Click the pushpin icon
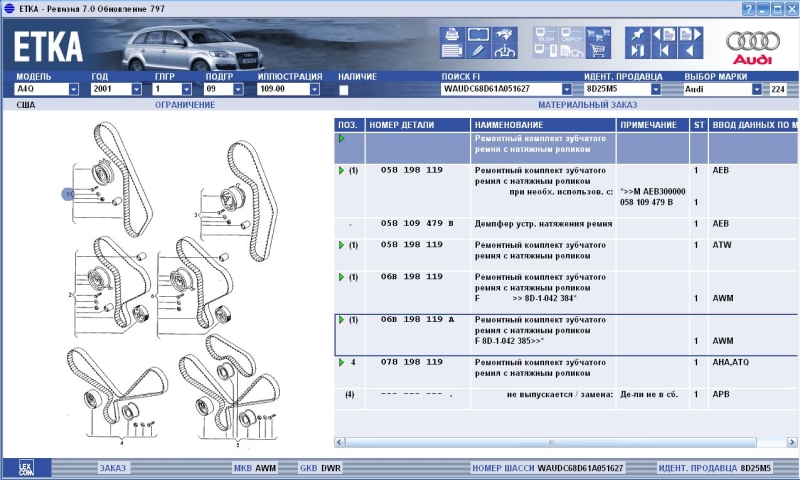Image resolution: width=800 pixels, height=480 pixels. pos(638,34)
